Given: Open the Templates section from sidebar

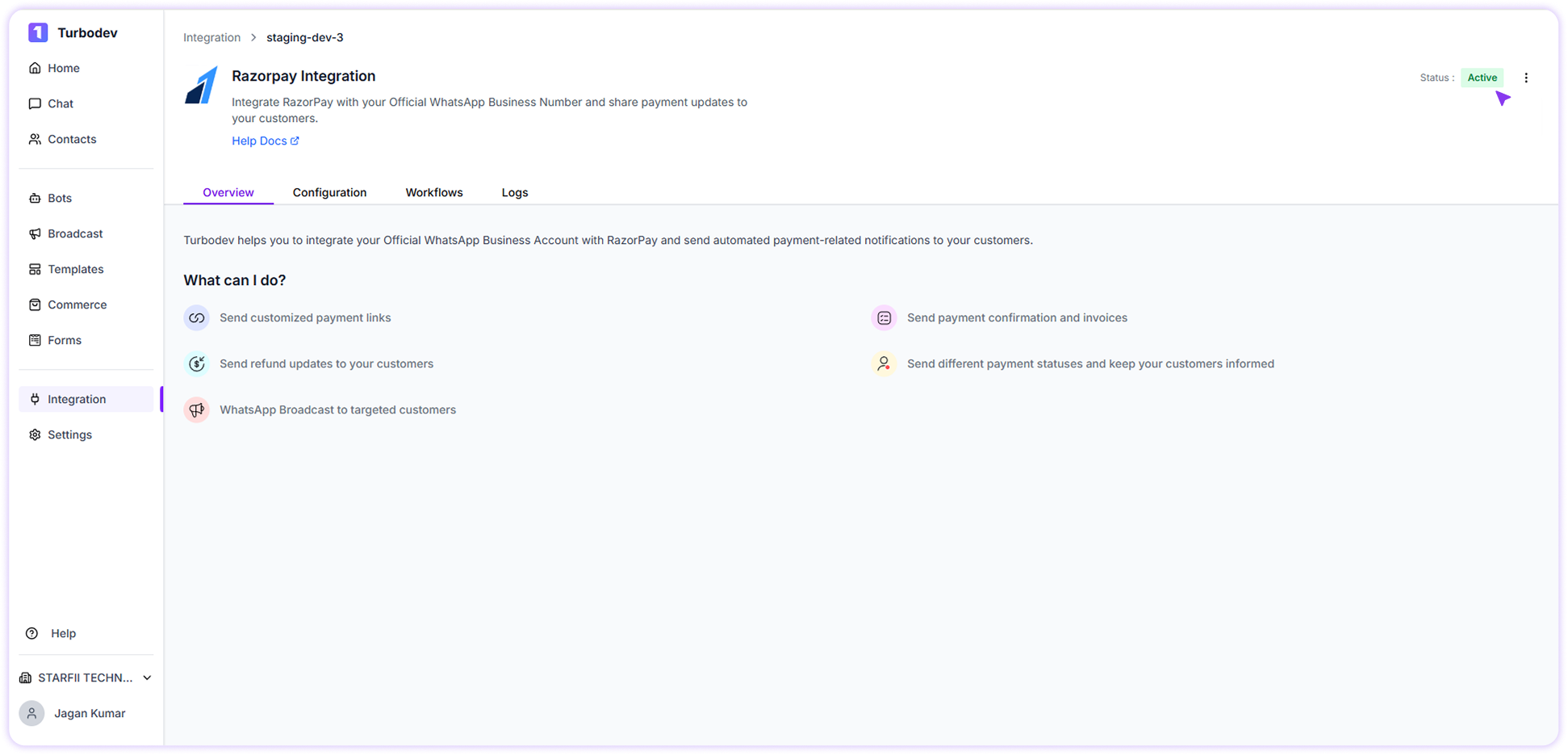Looking at the screenshot, I should click(76, 269).
